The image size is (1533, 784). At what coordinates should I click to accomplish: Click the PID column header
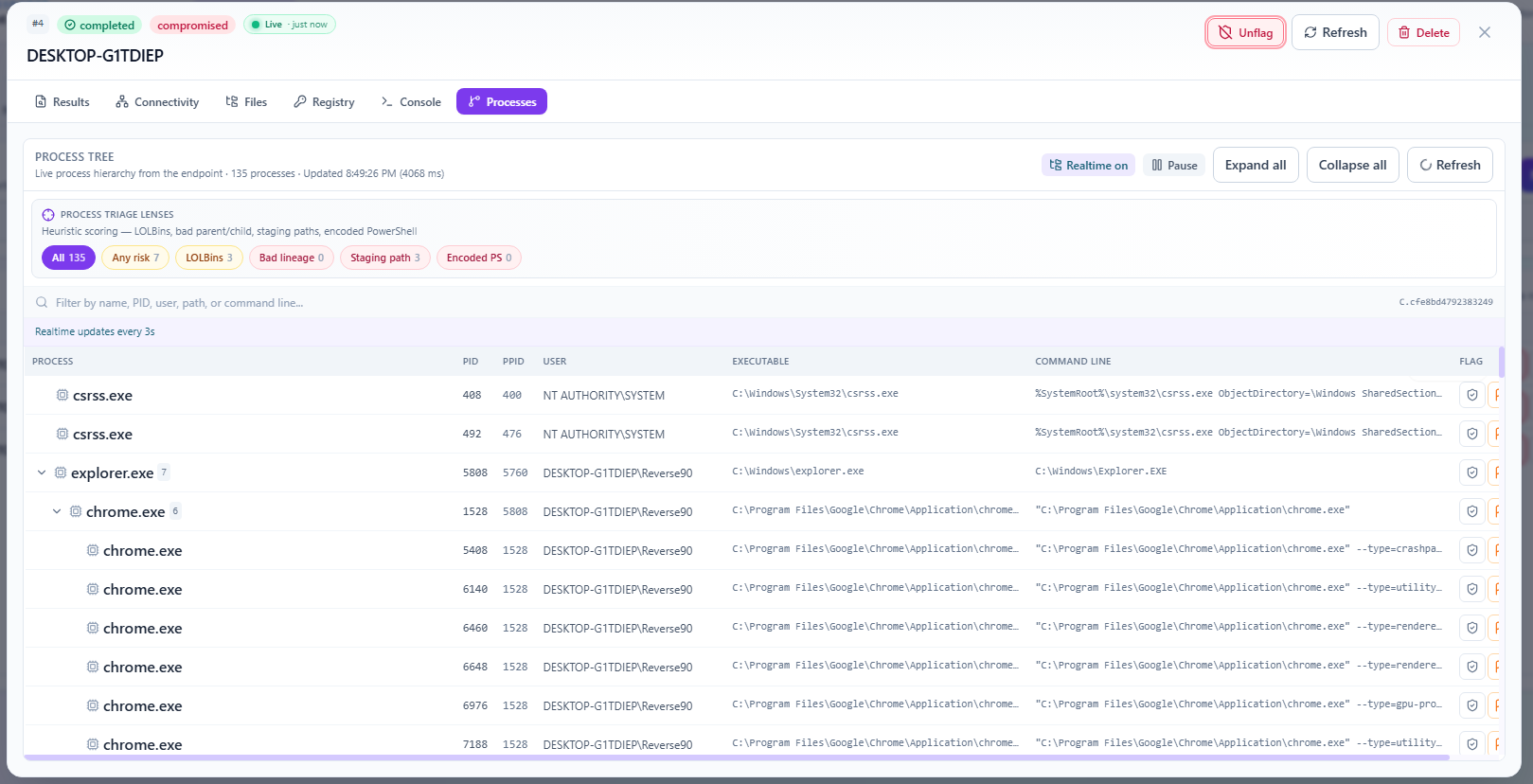click(471, 362)
